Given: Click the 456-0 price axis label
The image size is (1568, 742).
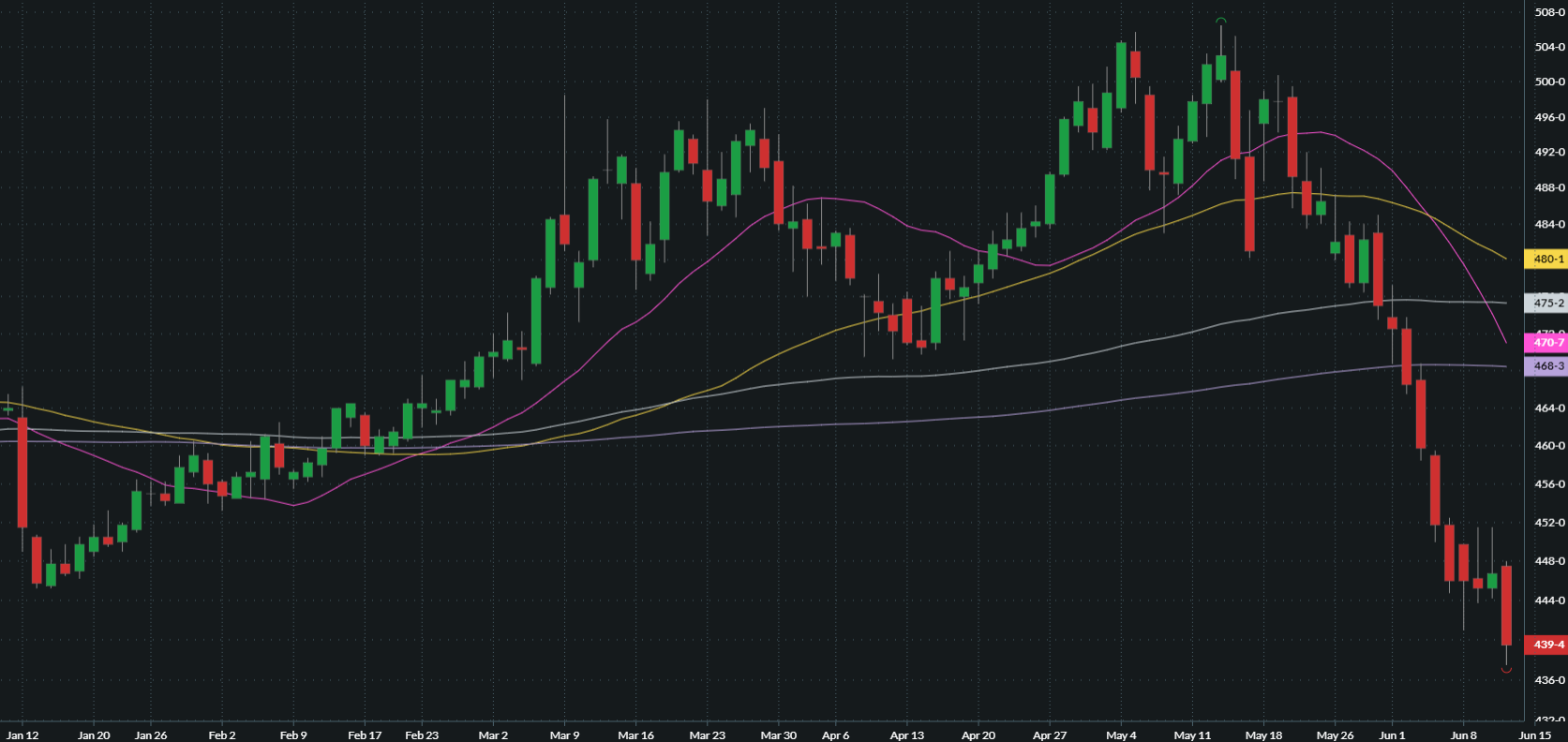Looking at the screenshot, I should [1549, 484].
